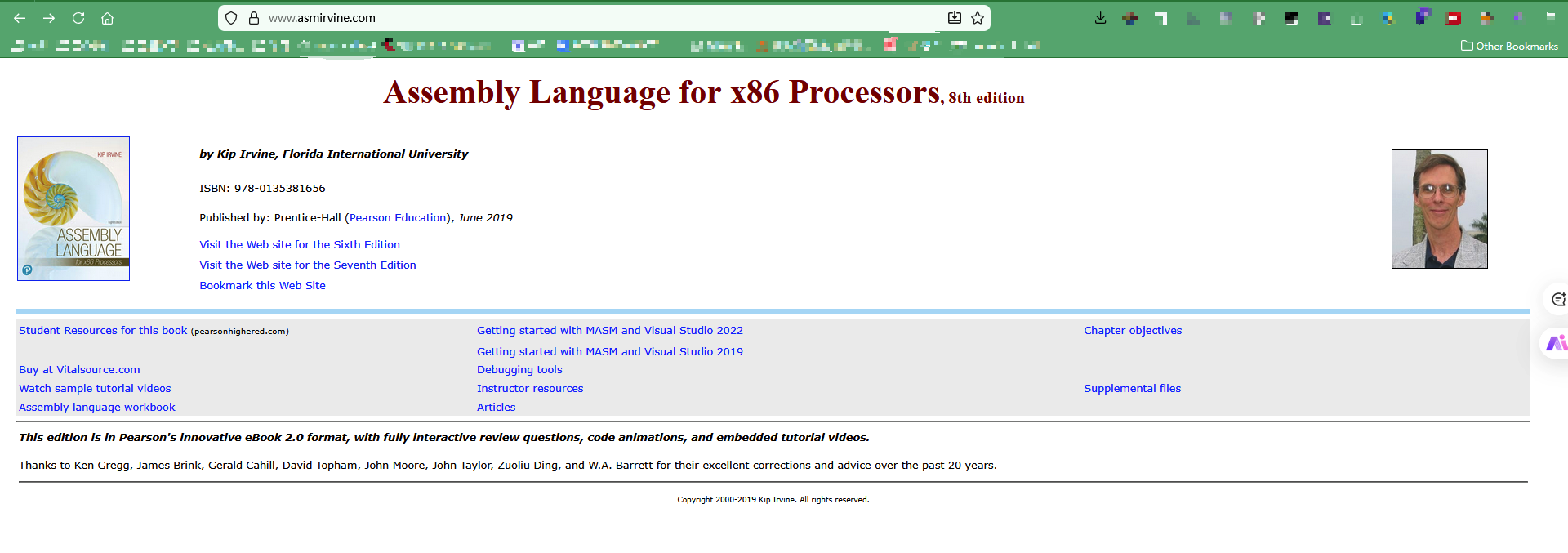Open the floating chat sidebar icon
1568x553 pixels.
[x=1557, y=299]
